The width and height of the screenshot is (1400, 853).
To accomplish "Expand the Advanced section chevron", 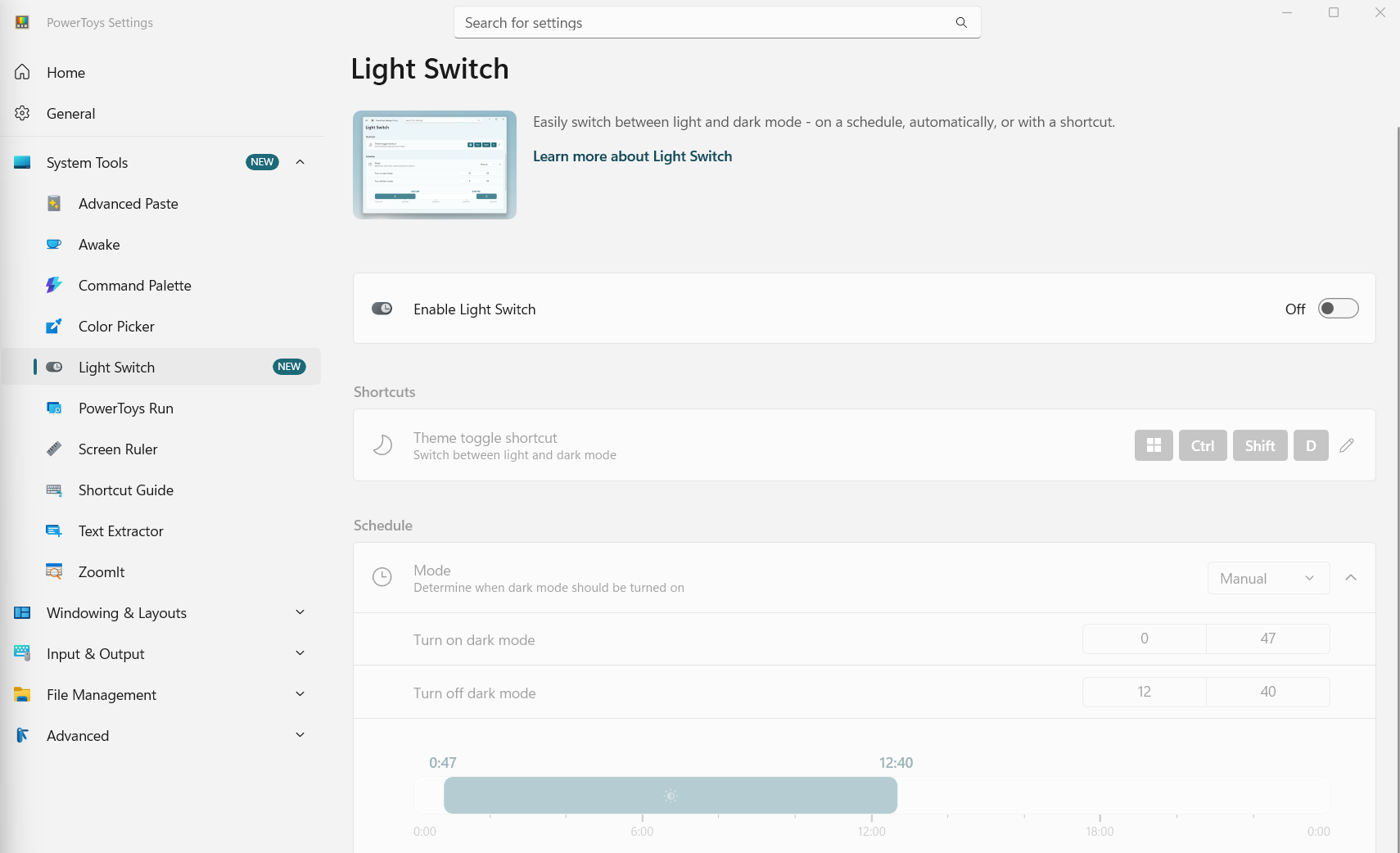I will [300, 735].
